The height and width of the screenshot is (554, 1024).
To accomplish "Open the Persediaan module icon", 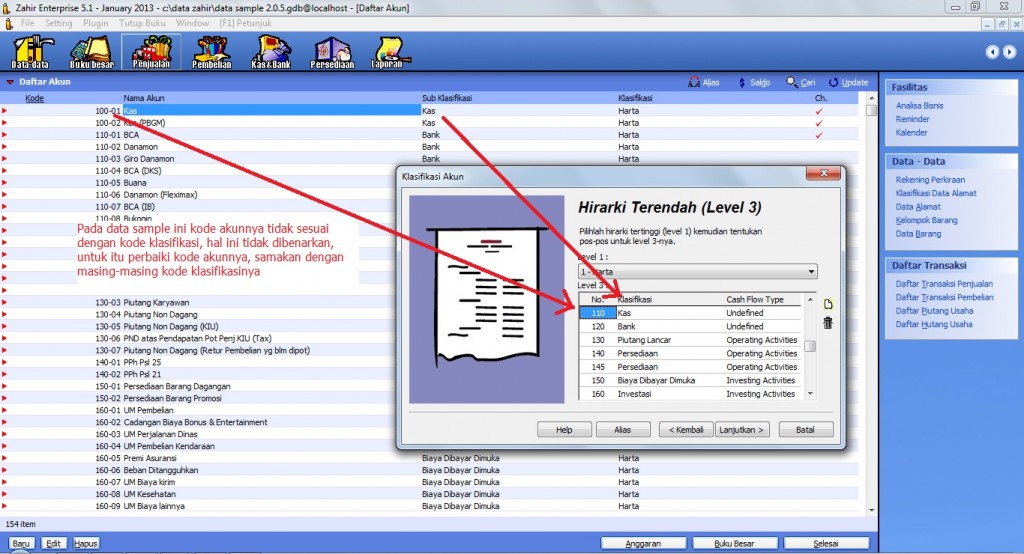I will [x=331, y=52].
